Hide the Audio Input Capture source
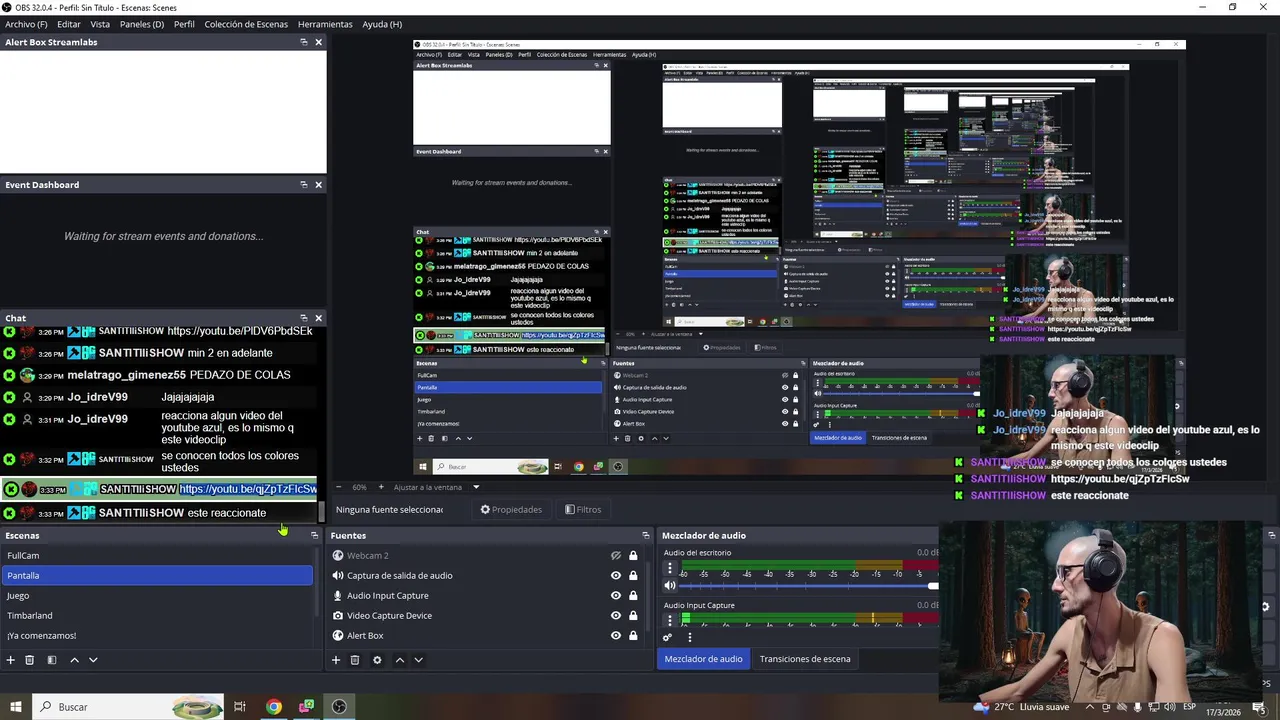This screenshot has width=1280, height=720. pos(616,596)
